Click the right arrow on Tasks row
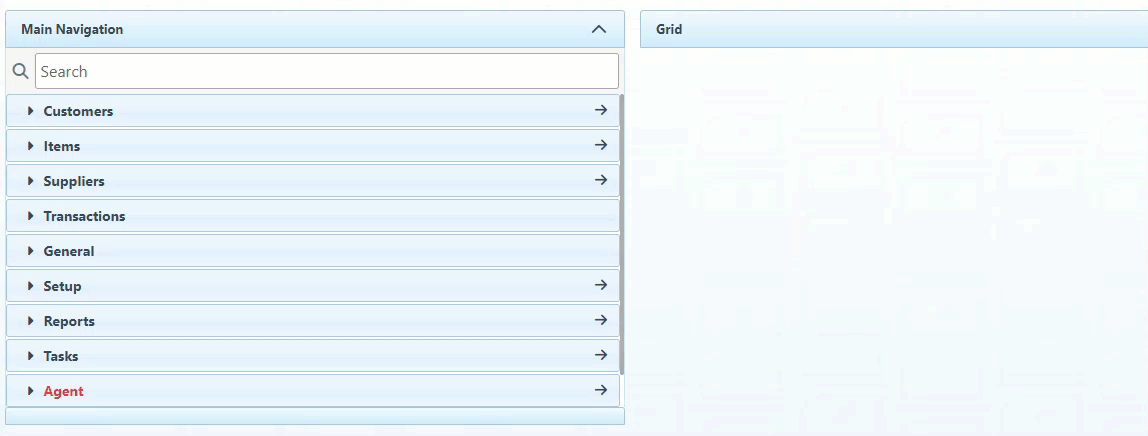This screenshot has height=436, width=1148. pyautogui.click(x=601, y=355)
